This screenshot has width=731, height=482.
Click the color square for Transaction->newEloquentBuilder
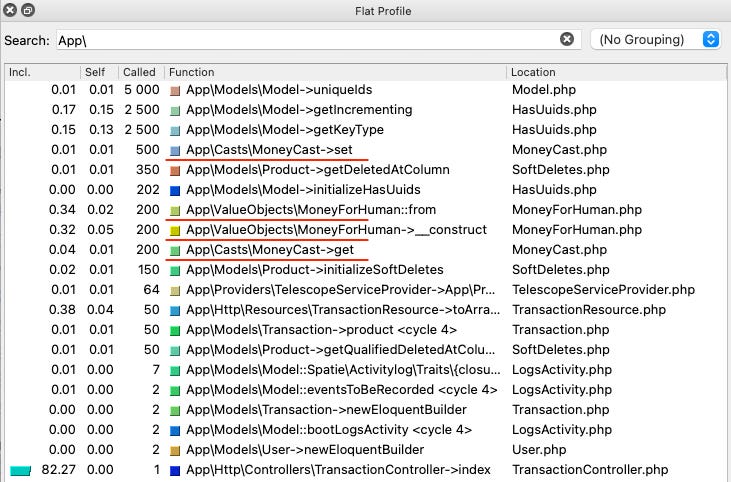(175, 411)
